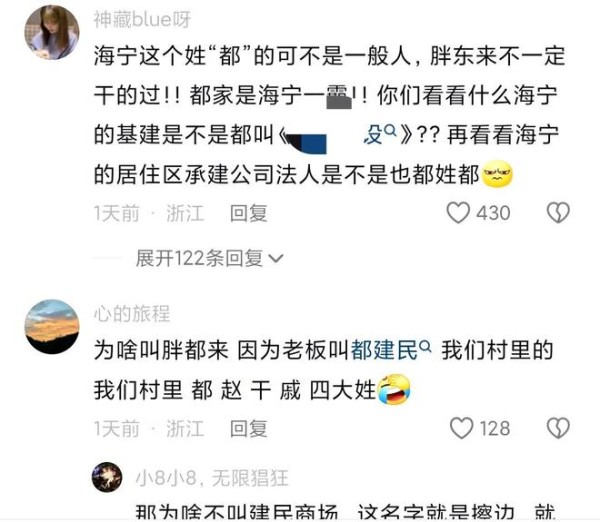The height and width of the screenshot is (522, 600).
Task: Click the username 心的旅程
Action: point(132,313)
